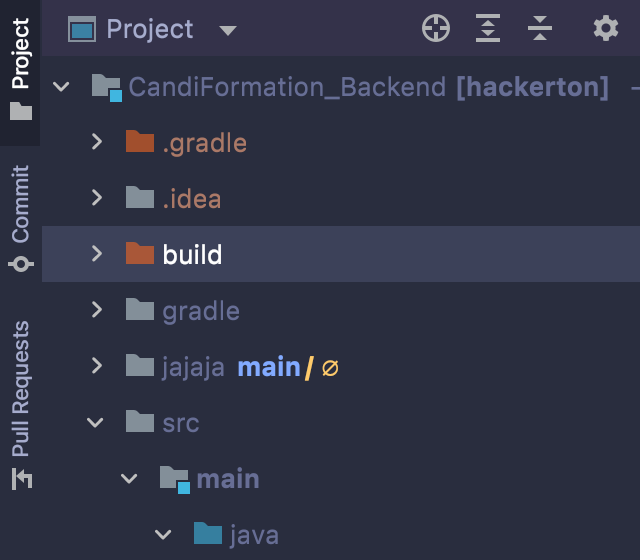Click the blue java source folder icon
This screenshot has width=640, height=560.
[x=208, y=533]
